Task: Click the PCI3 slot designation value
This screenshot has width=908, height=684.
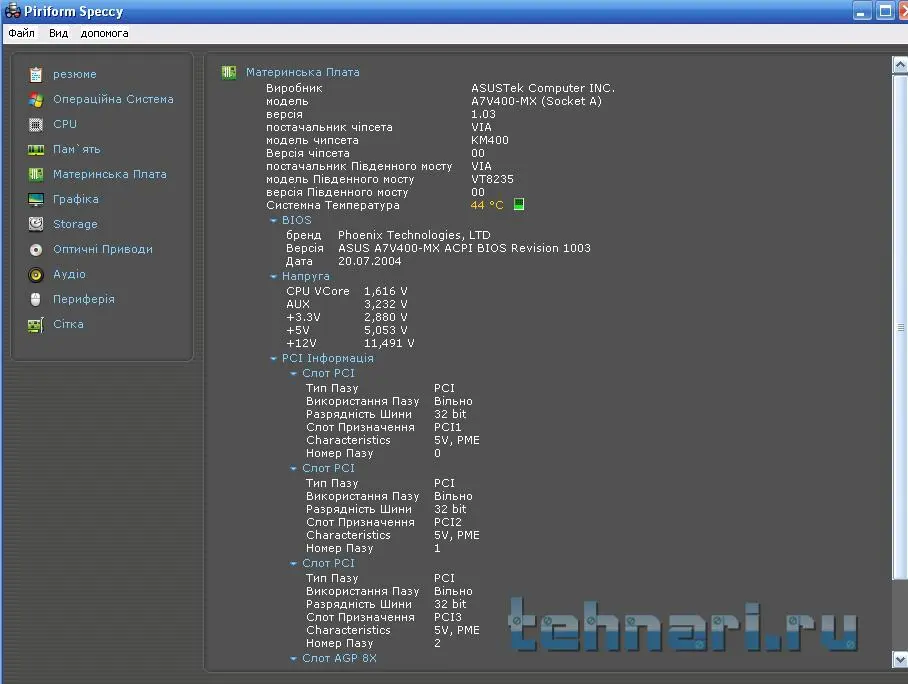Action: point(448,617)
